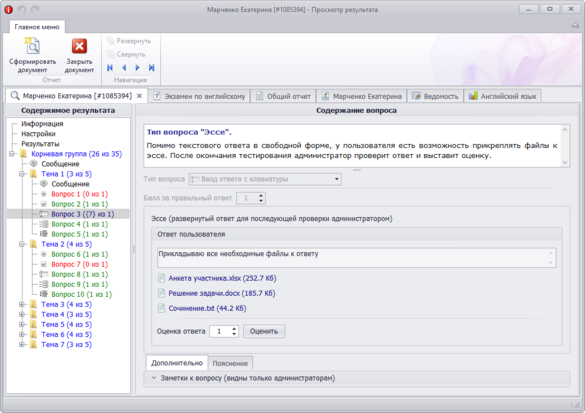Increase Оценка ответа value with up arrow
585x413 pixels.
coord(234,329)
